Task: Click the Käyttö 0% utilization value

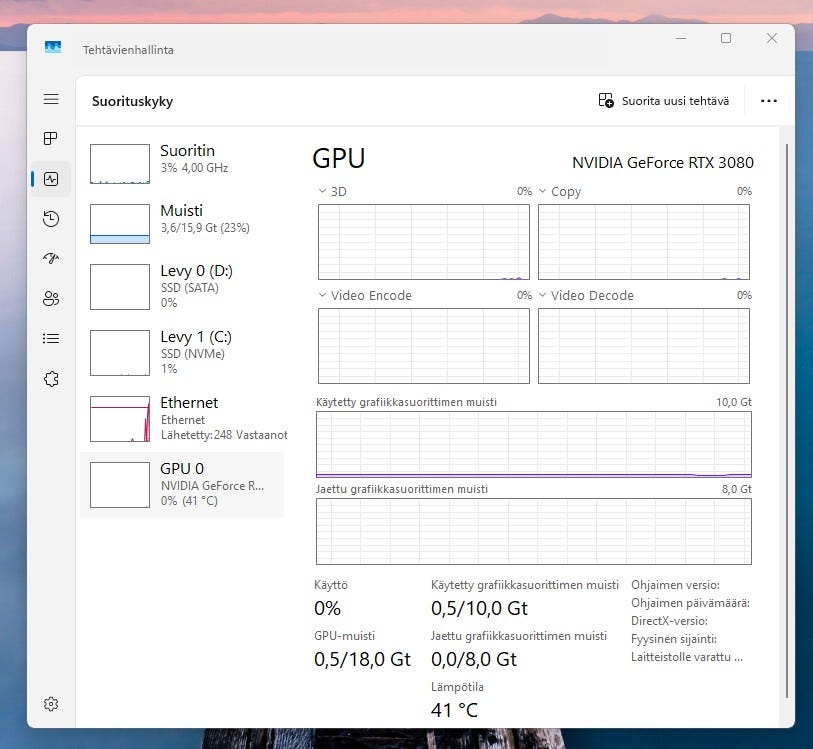Action: point(327,608)
